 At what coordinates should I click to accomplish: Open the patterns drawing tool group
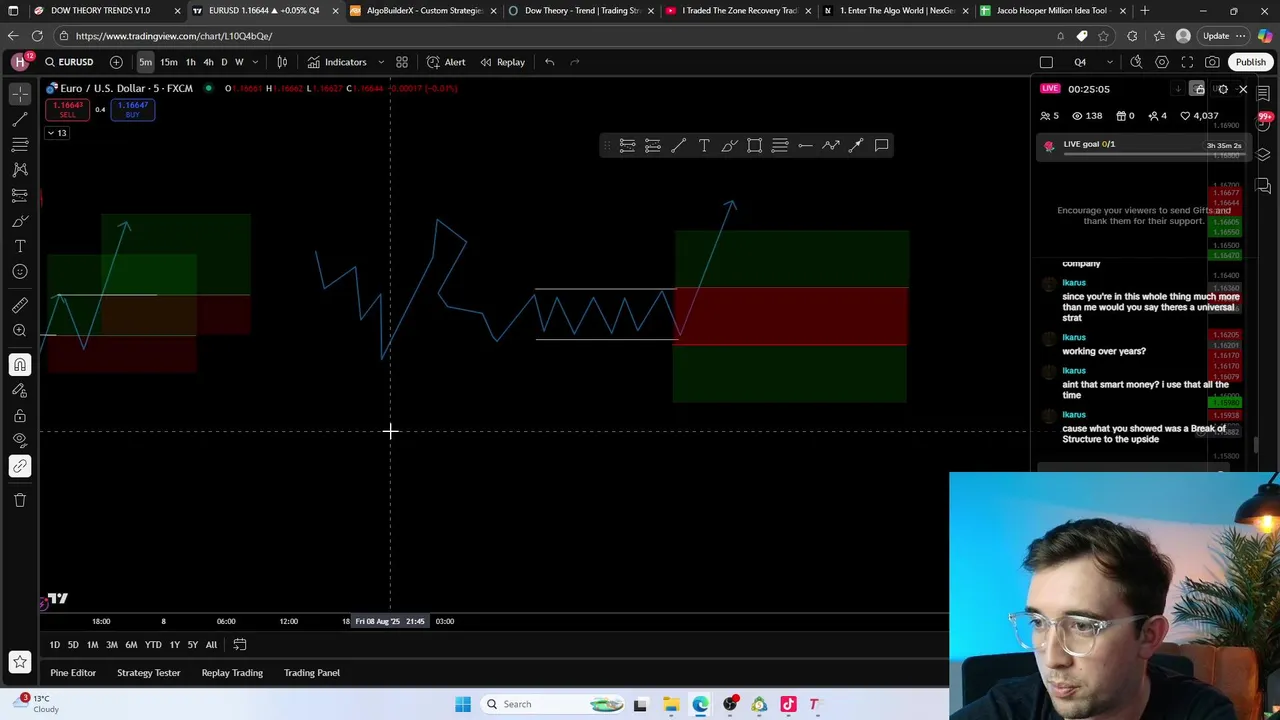click(20, 170)
